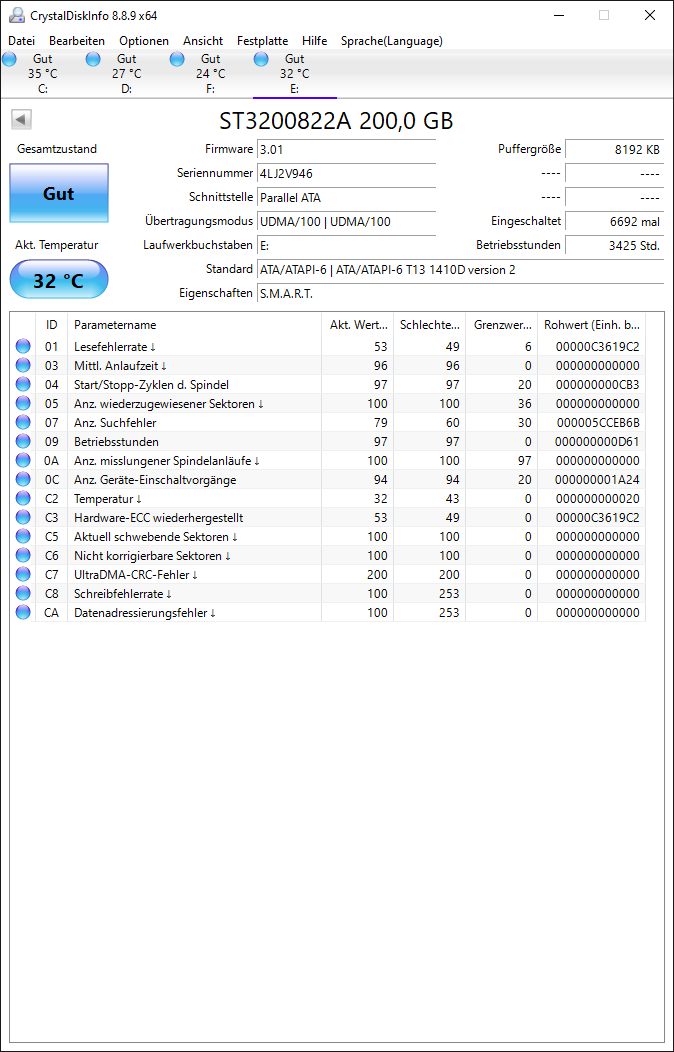Click the status orb for Datenadressierungsfehler
674x1052 pixels.
23,613
